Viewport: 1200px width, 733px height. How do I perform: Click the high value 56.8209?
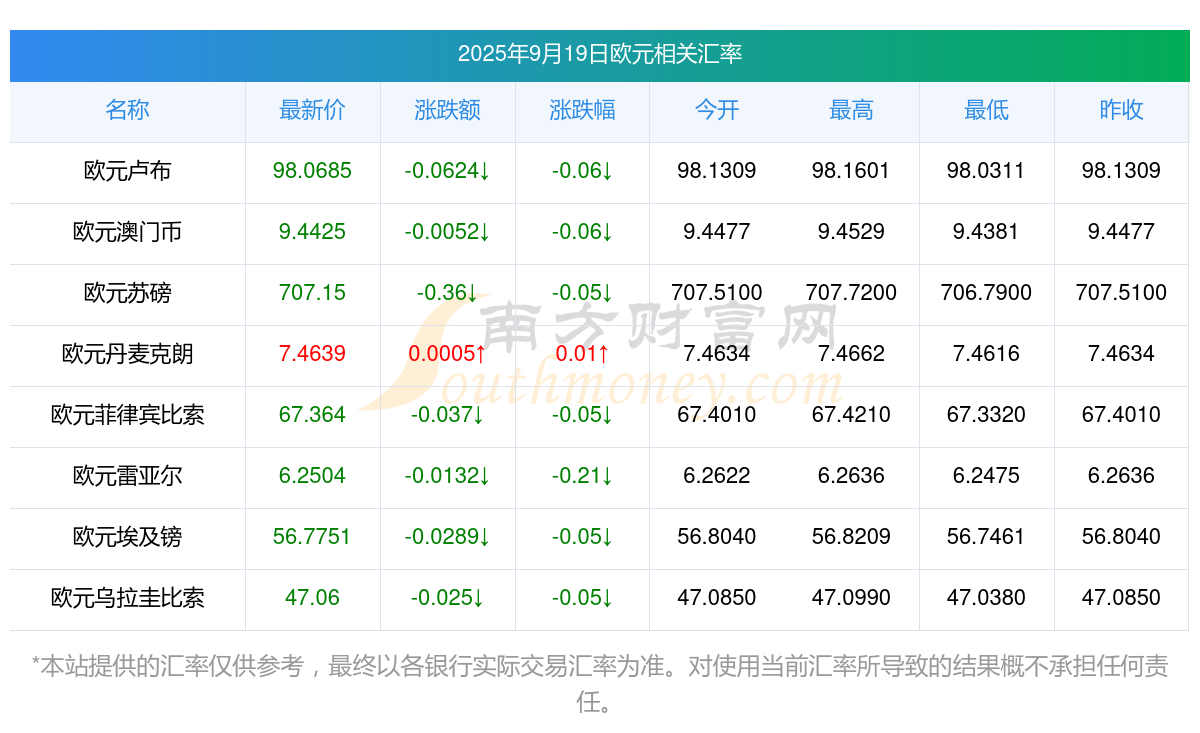point(851,537)
